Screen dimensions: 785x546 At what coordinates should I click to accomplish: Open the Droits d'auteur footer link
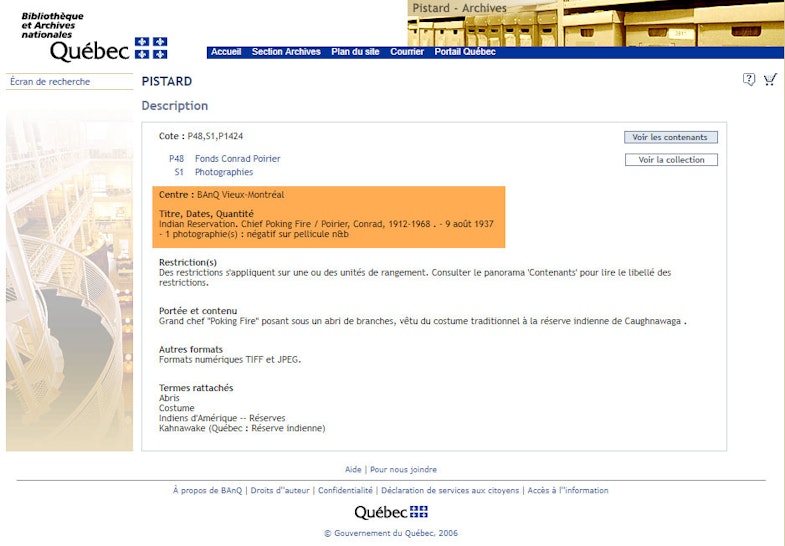point(280,490)
